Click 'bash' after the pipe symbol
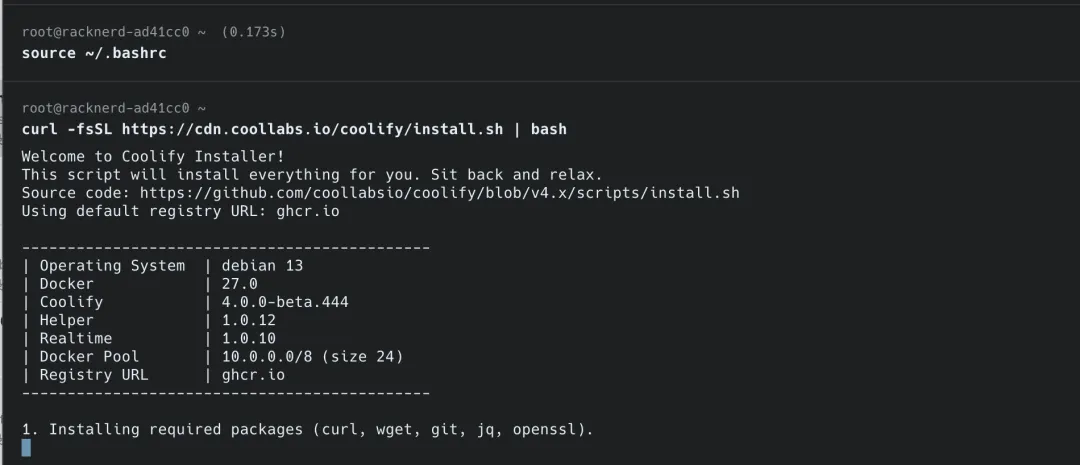Image resolution: width=1080 pixels, height=465 pixels. [548, 129]
